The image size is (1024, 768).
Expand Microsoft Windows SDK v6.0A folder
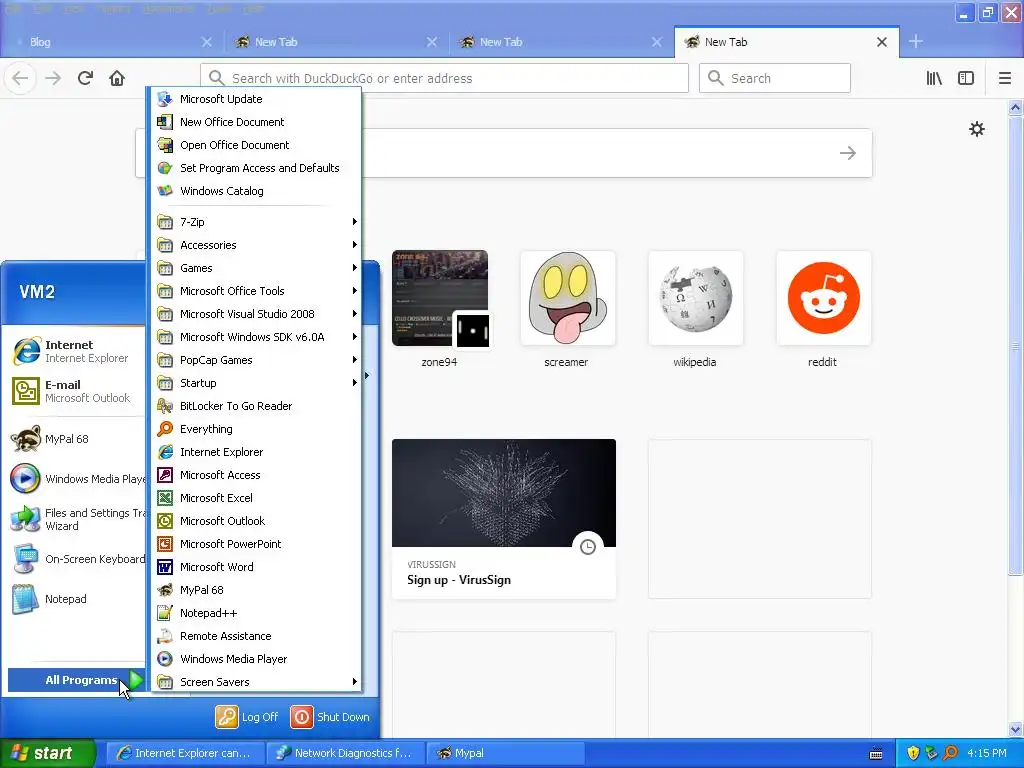click(256, 337)
